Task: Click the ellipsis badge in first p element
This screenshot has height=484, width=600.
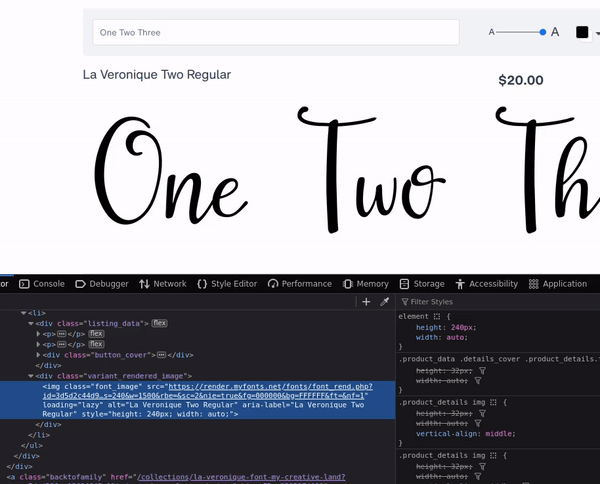Action: coord(62,334)
